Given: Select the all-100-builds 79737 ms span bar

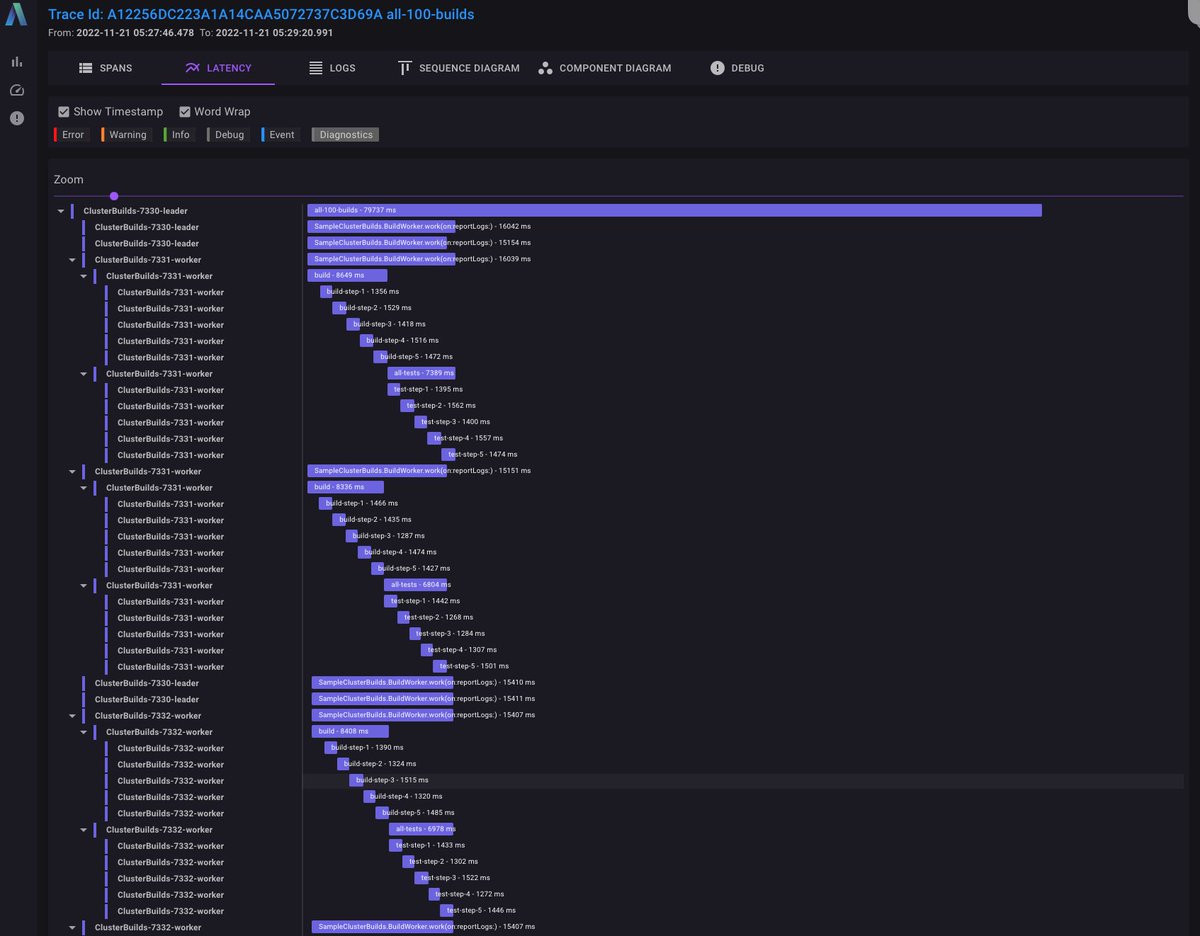Looking at the screenshot, I should click(674, 210).
